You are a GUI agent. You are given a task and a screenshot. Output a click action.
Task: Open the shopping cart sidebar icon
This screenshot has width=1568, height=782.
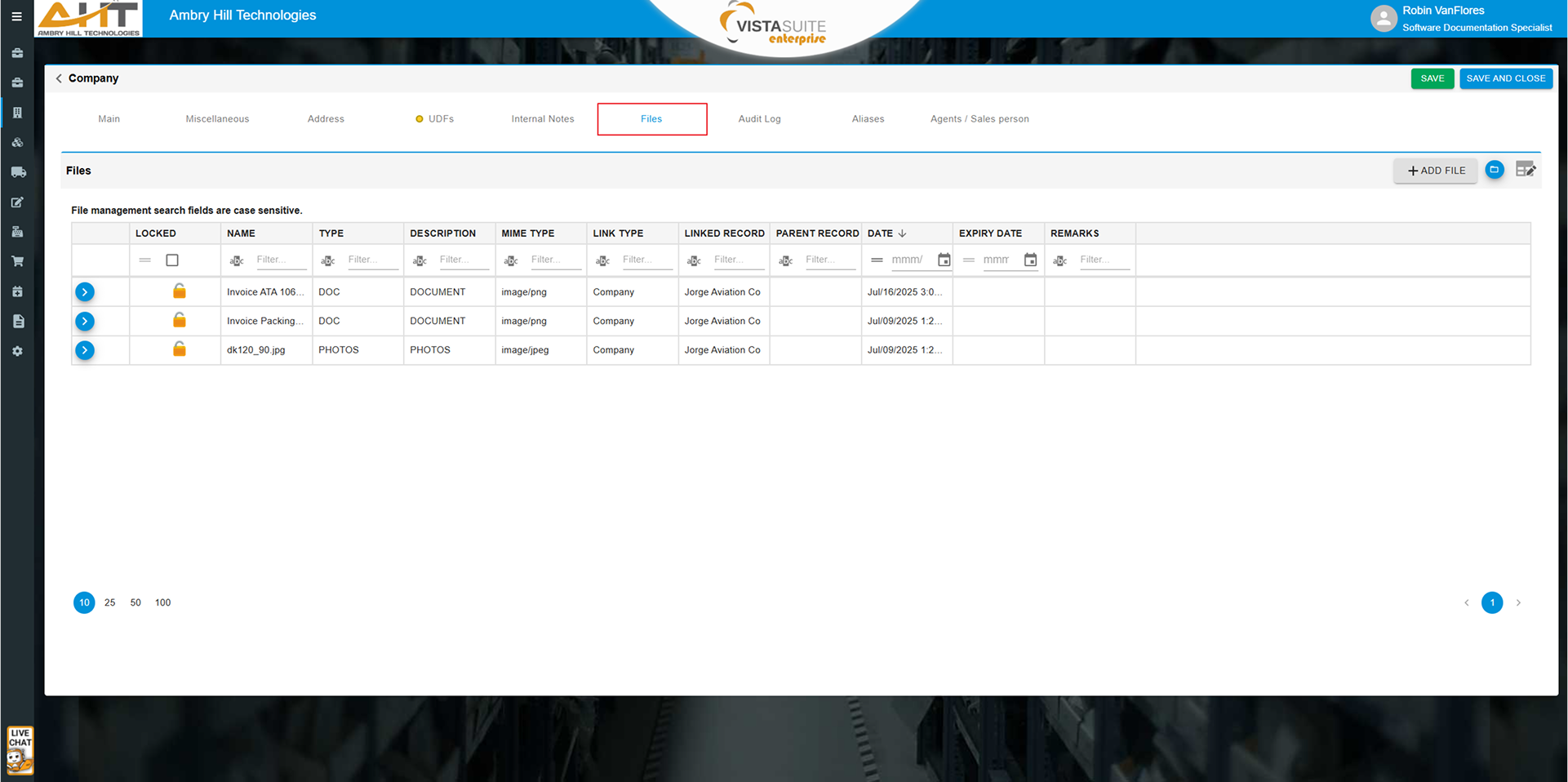point(17,262)
